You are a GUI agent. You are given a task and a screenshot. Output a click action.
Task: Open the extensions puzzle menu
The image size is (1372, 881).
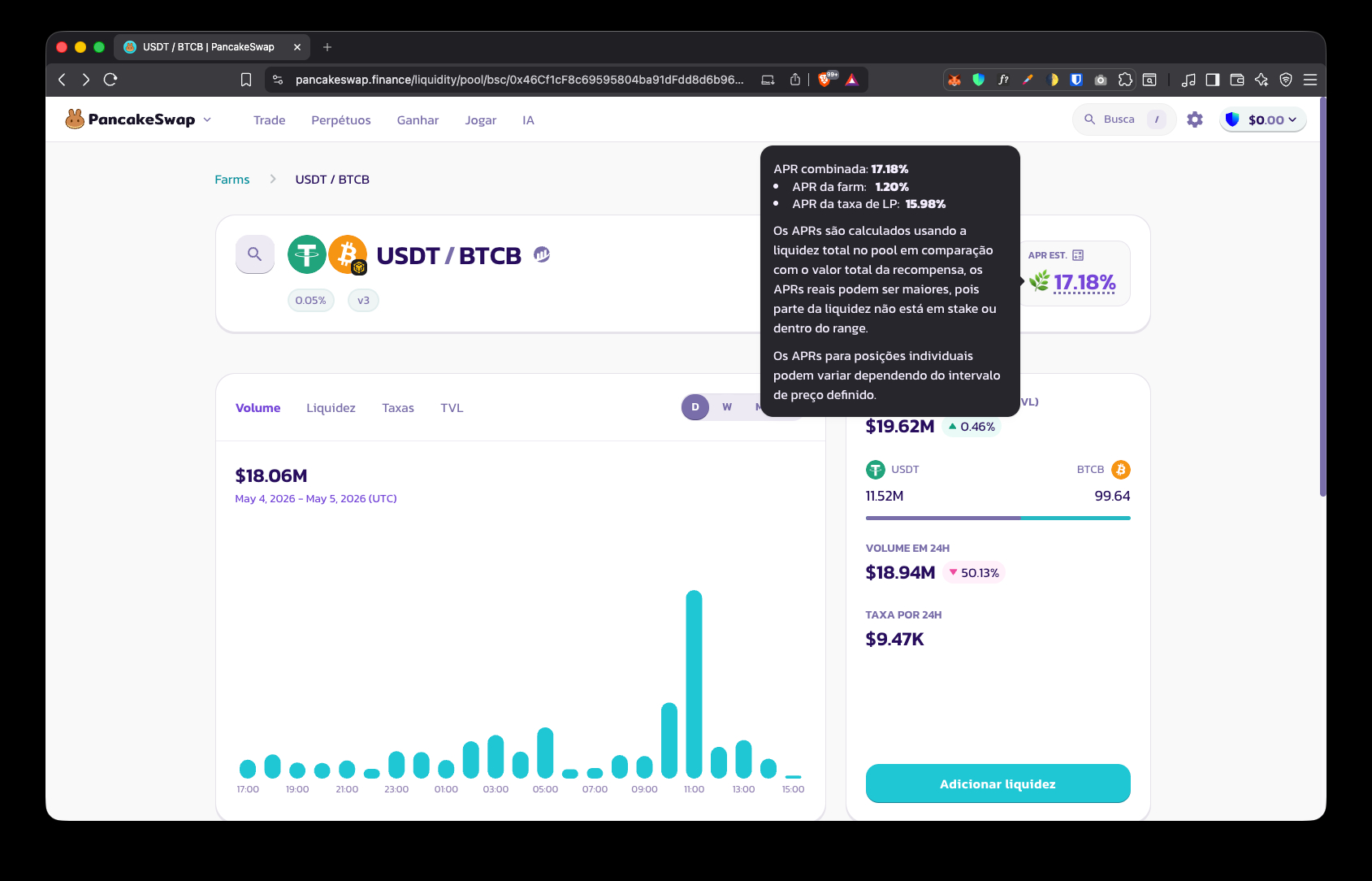pyautogui.click(x=1125, y=80)
